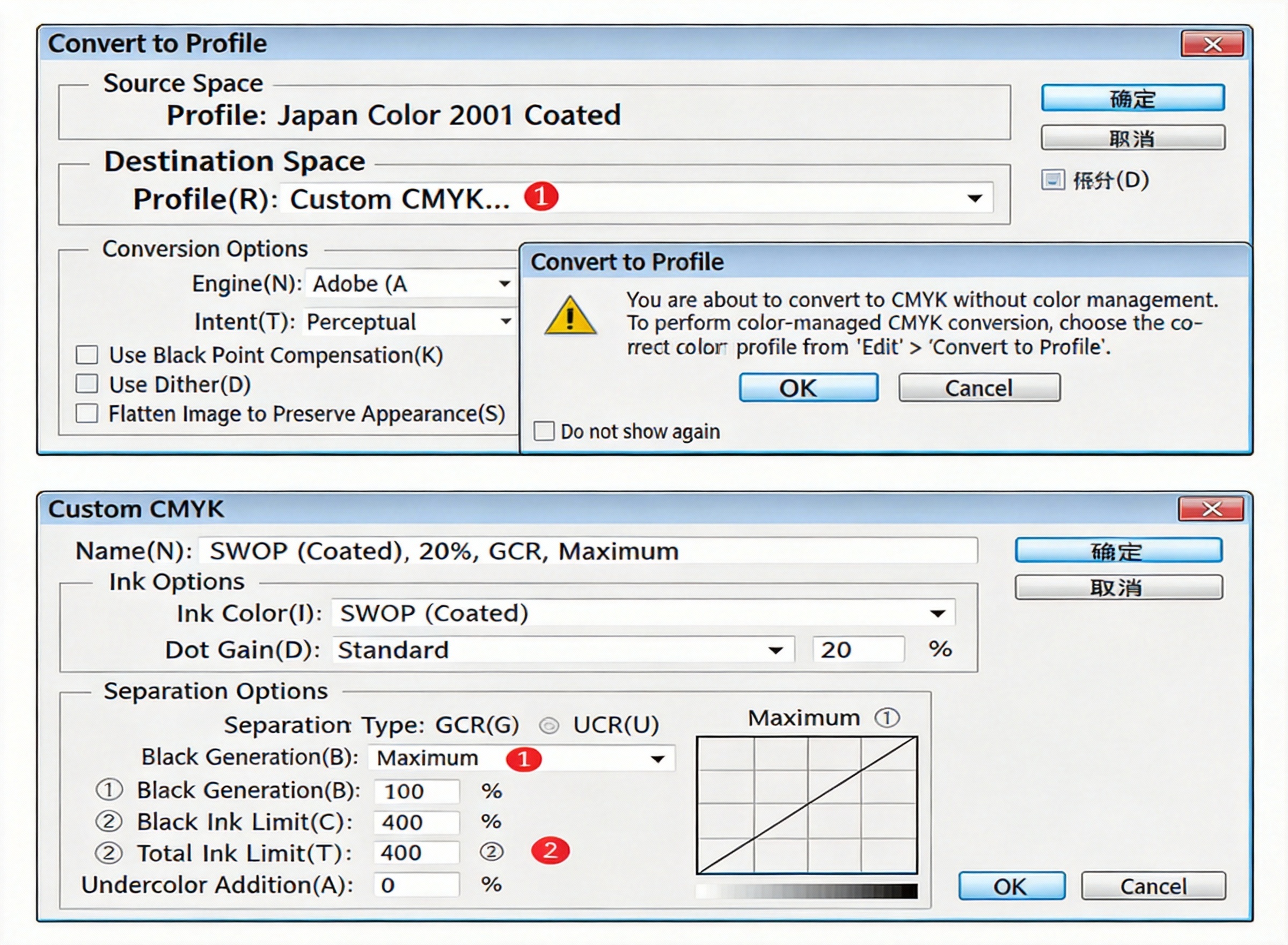Check Flatten Image to Preserve Appearance
The height and width of the screenshot is (945, 1288).
click(x=87, y=413)
